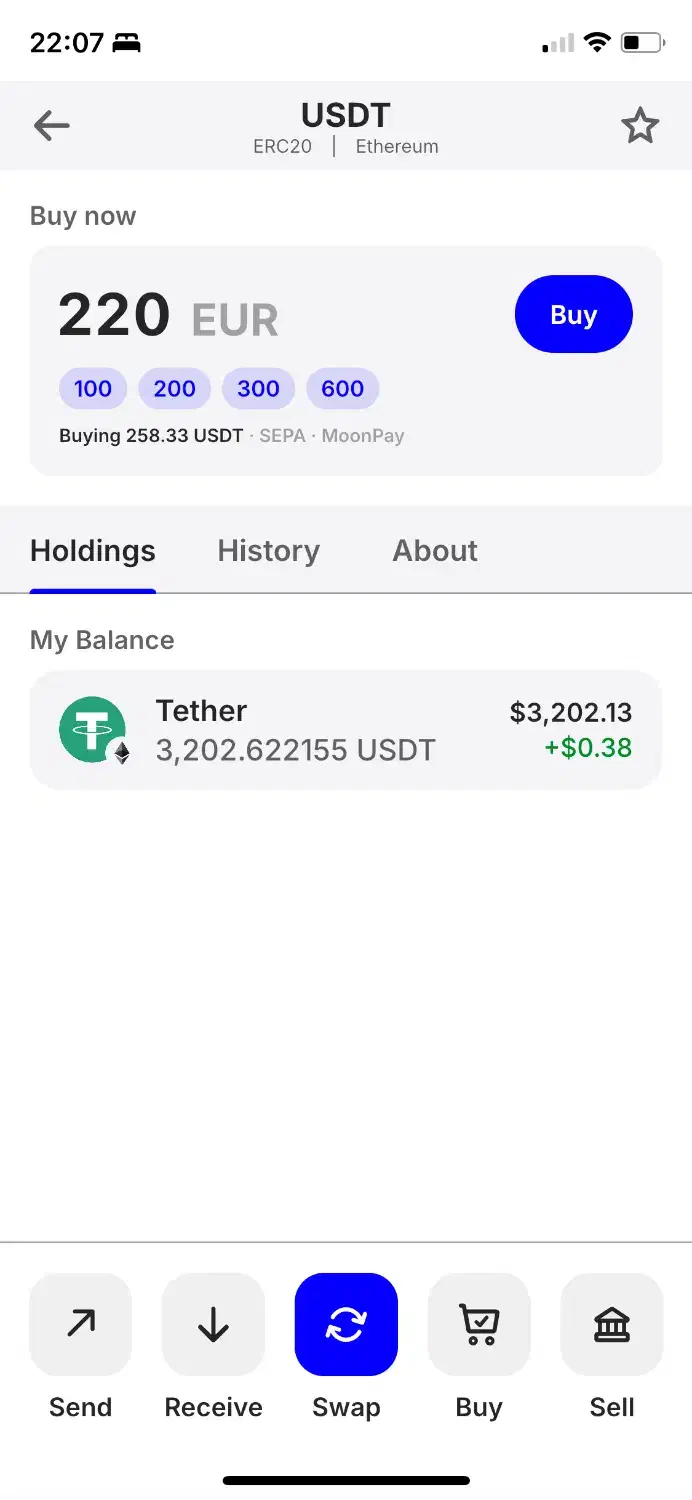Image resolution: width=692 pixels, height=1500 pixels.
Task: Open the Receive down-arrow icon
Action: coord(213,1324)
